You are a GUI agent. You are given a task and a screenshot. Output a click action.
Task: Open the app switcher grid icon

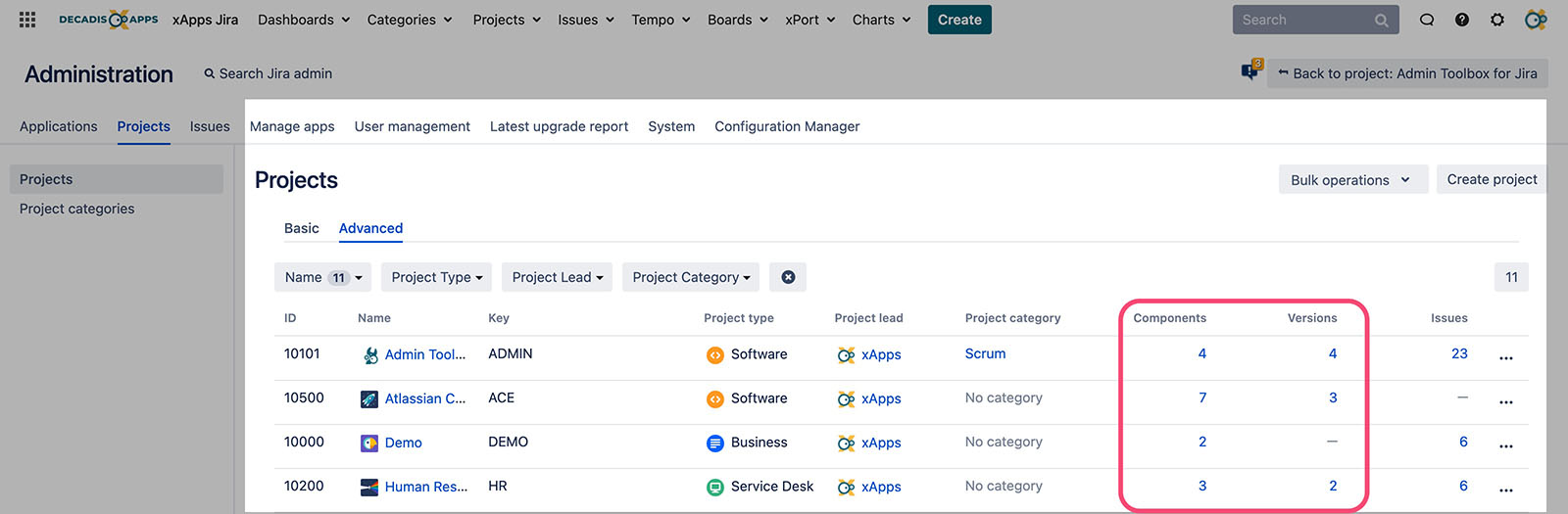(x=27, y=20)
